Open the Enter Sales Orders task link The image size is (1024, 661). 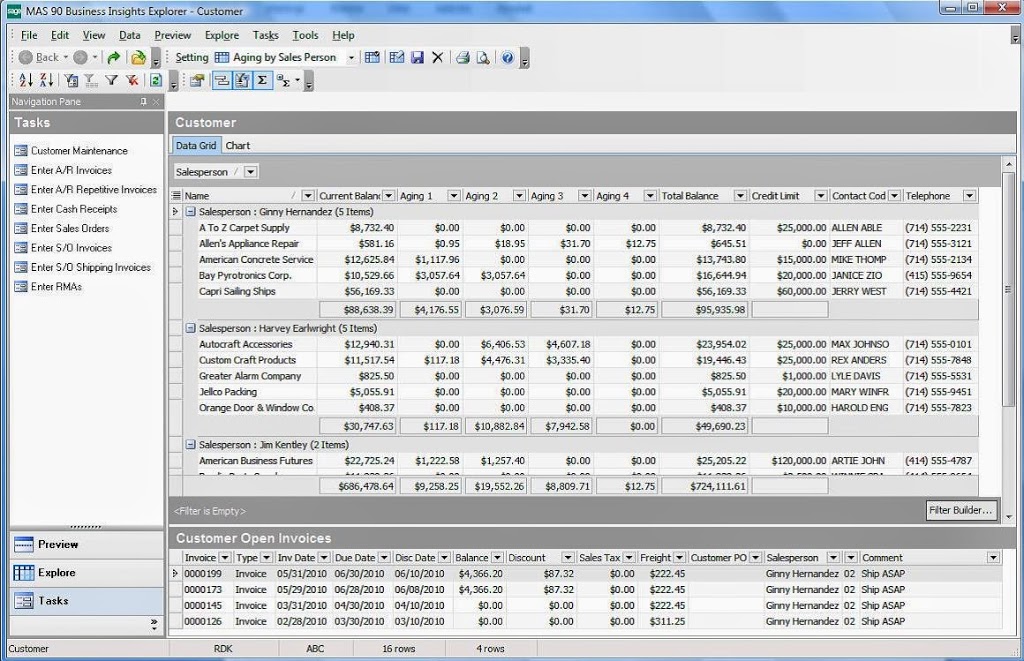pyautogui.click(x=70, y=229)
